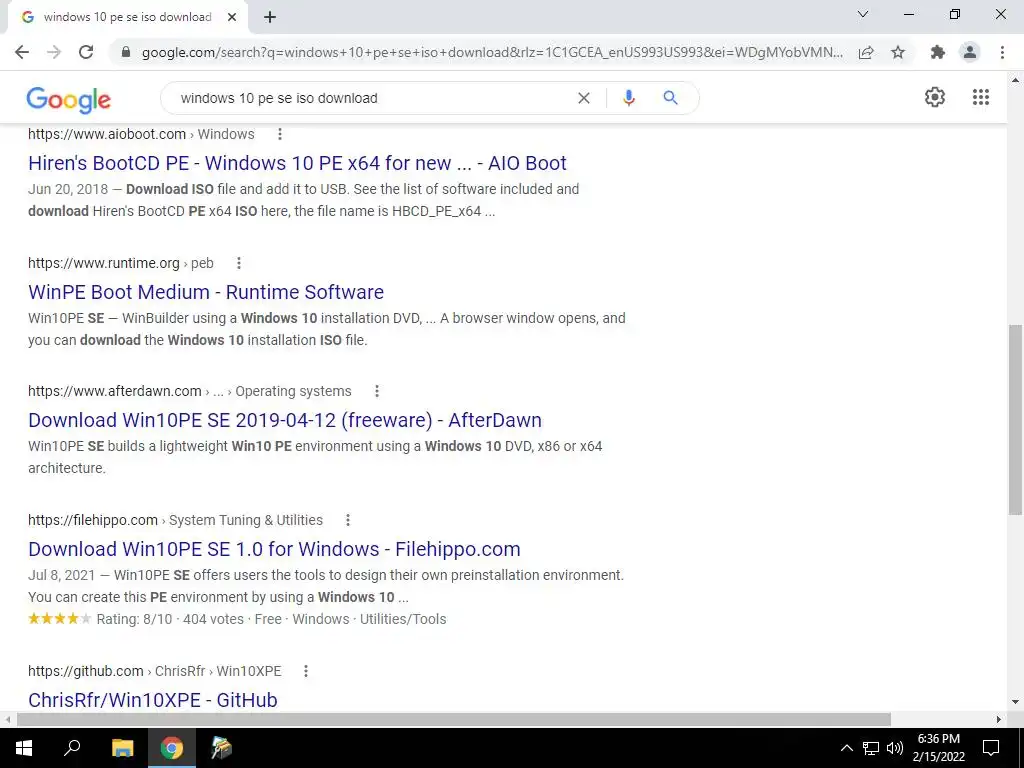Open the fifth taskbar app icon
Screen dimensions: 1024x768
tap(221, 748)
